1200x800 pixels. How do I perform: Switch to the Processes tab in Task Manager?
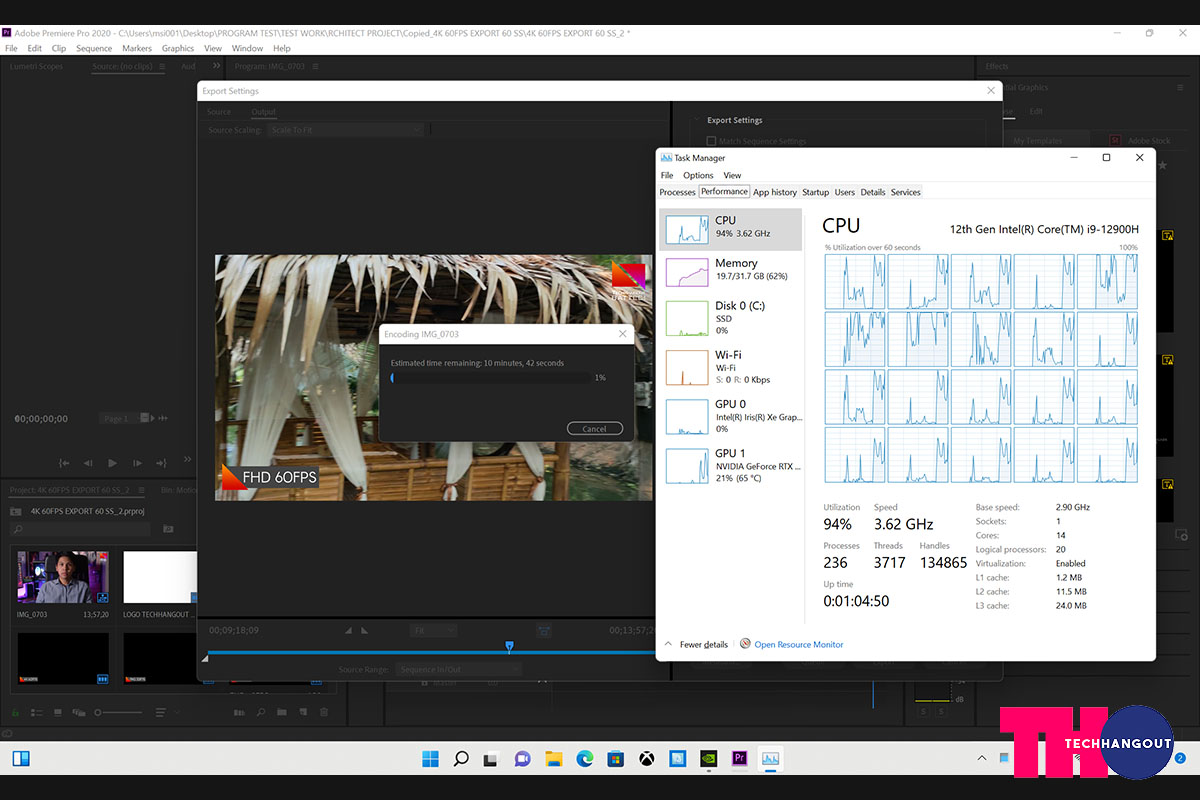pyautogui.click(x=677, y=192)
